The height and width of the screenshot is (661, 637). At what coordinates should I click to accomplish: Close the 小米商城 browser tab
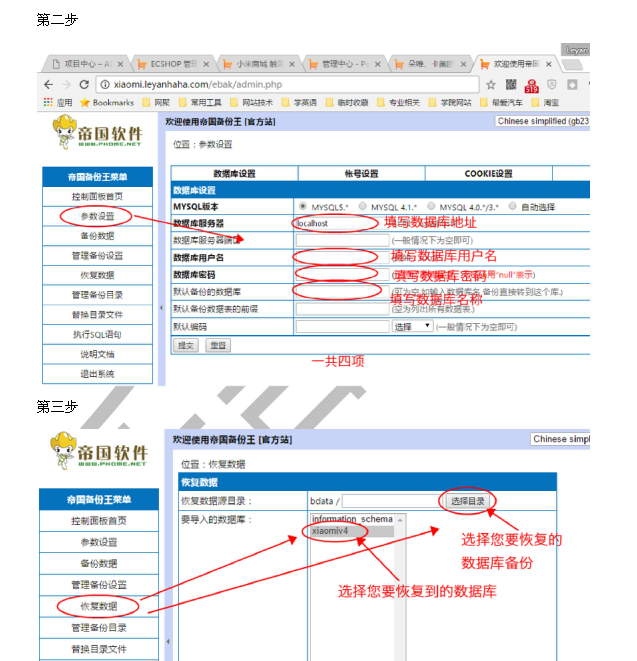[292, 64]
